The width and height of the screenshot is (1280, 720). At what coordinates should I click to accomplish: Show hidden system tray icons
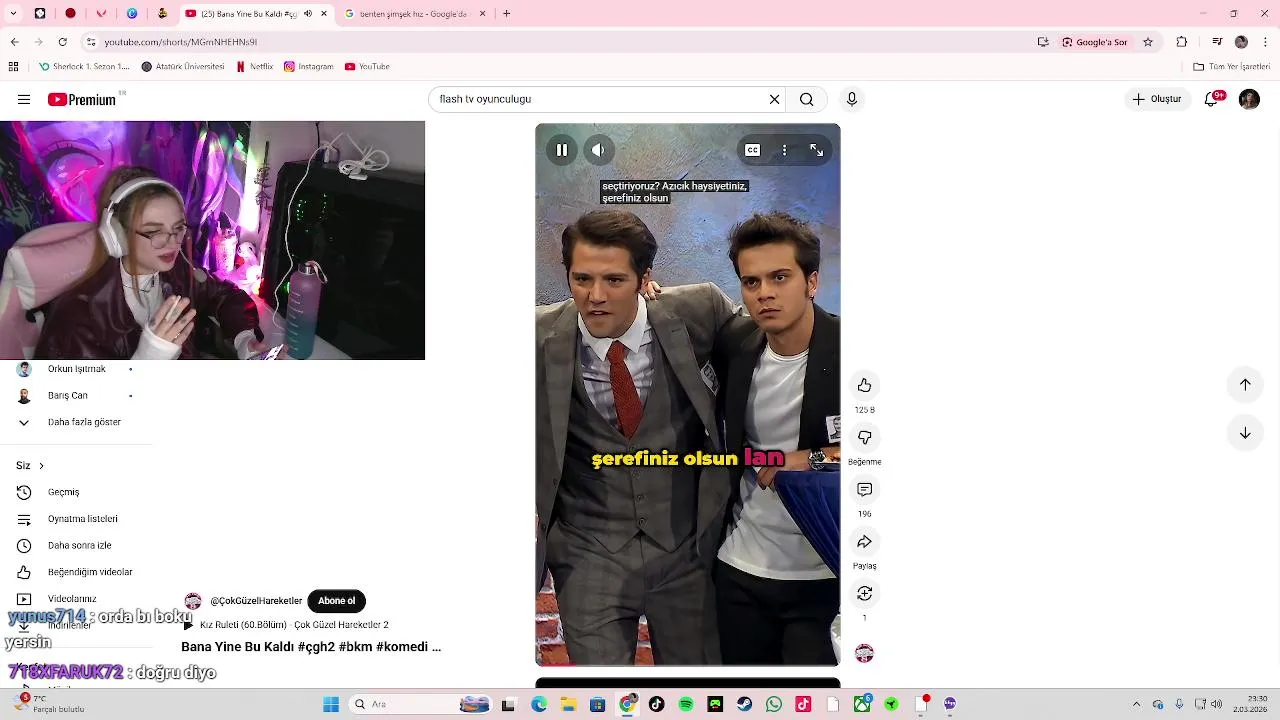(1136, 704)
